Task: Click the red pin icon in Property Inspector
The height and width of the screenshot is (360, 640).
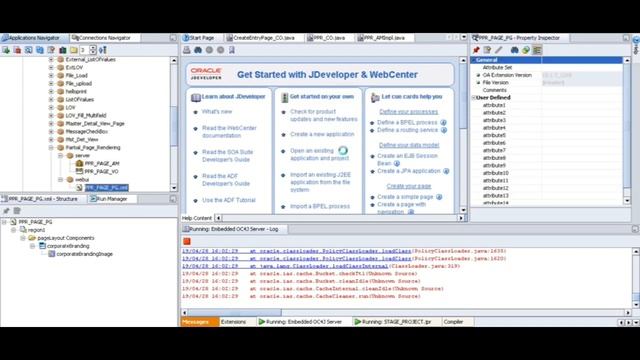Action: point(476,50)
